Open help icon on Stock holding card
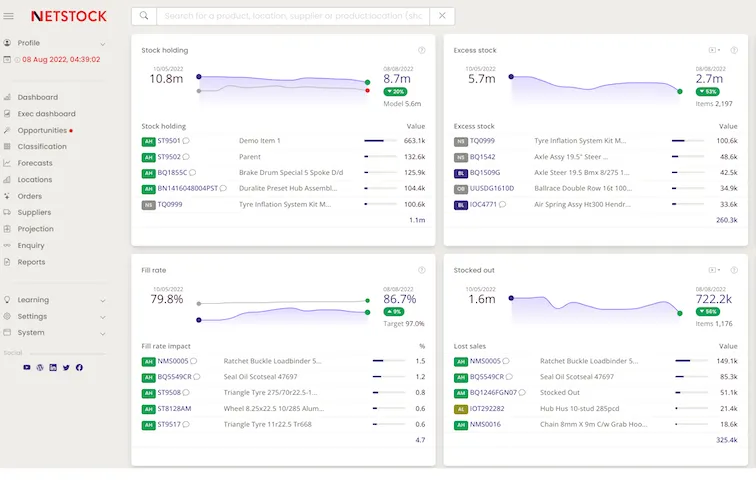The height and width of the screenshot is (501, 756). (x=422, y=50)
